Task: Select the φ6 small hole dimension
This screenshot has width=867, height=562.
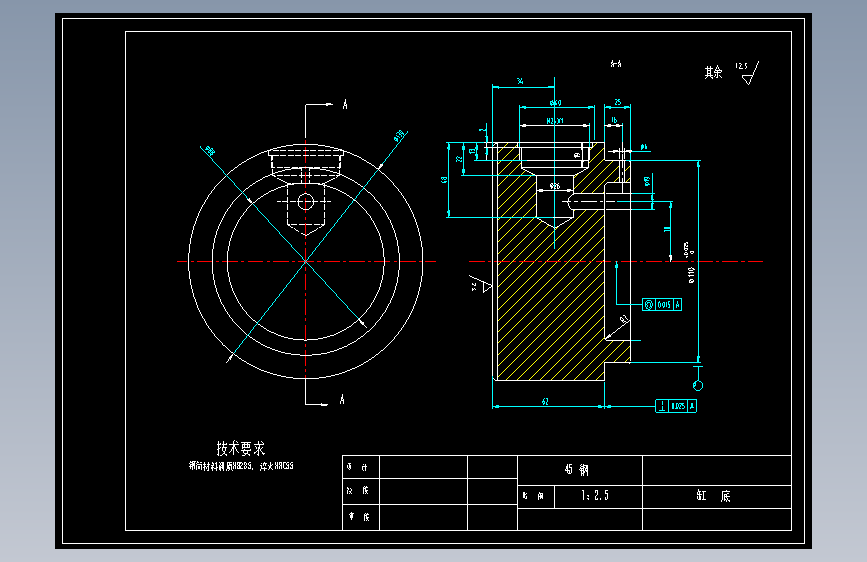Action: pos(644,147)
